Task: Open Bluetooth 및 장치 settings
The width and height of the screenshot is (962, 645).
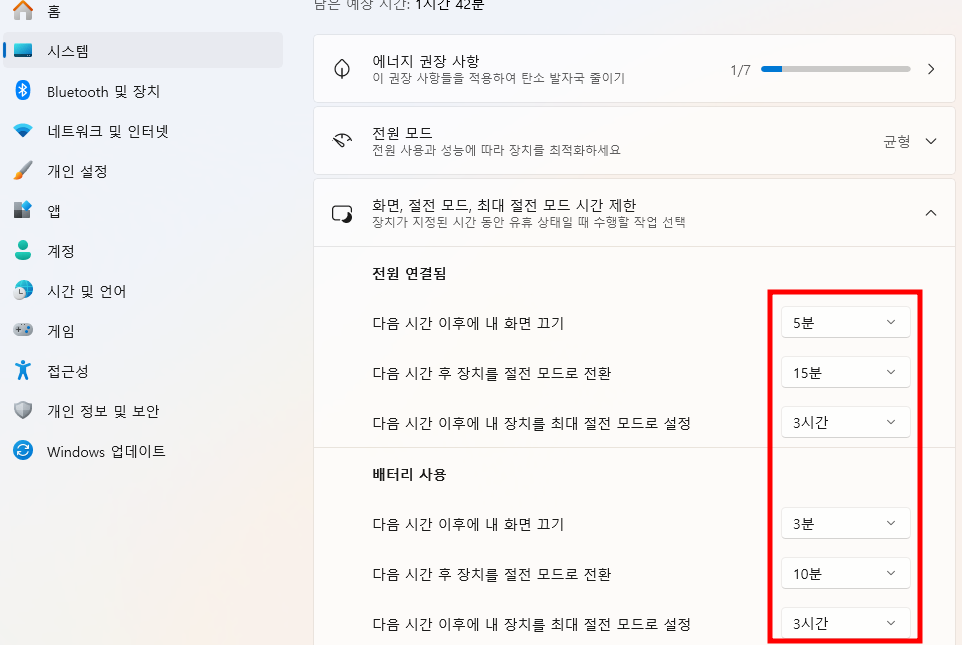Action: [x=103, y=91]
